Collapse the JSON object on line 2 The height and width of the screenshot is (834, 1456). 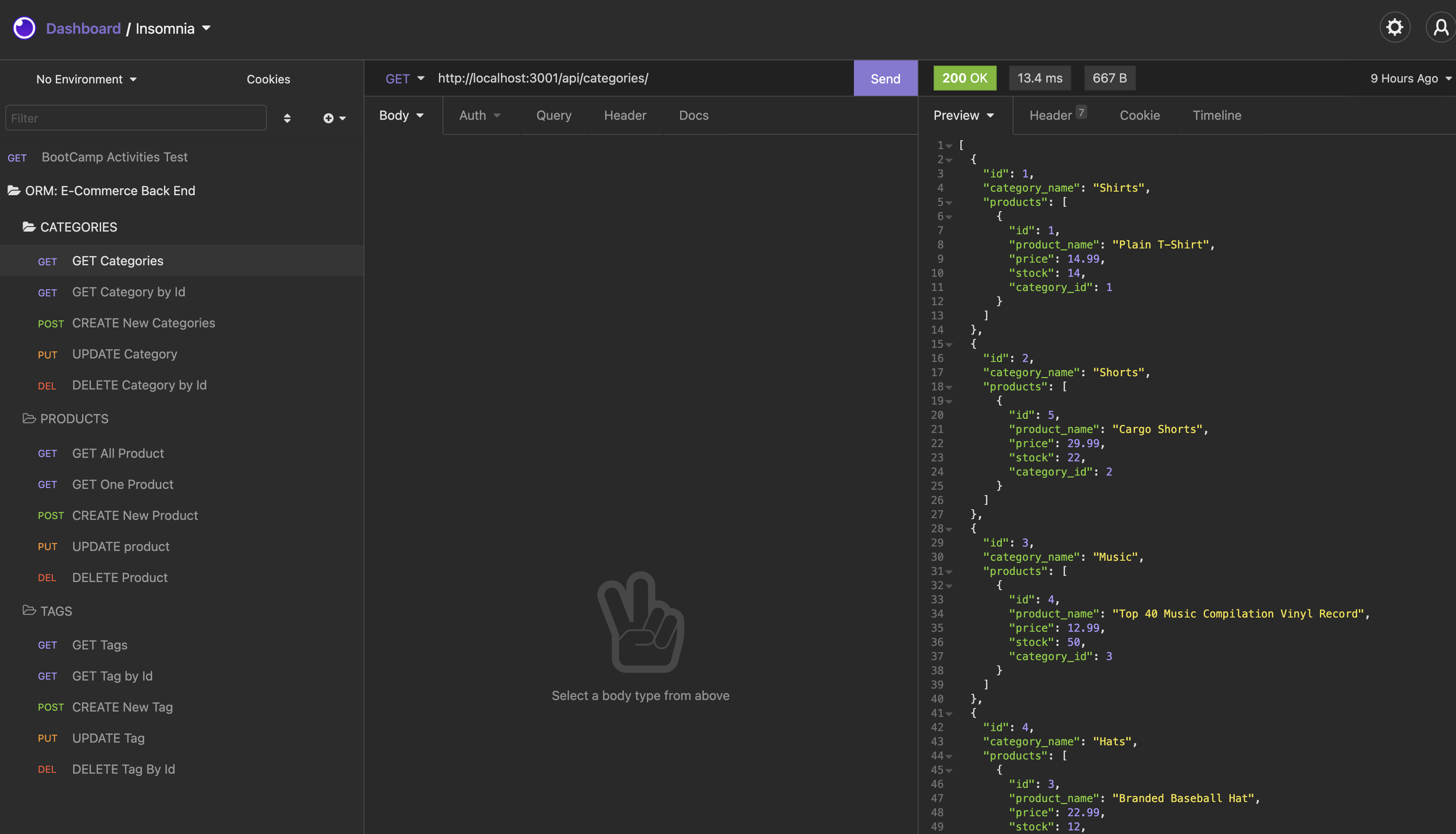coord(950,159)
